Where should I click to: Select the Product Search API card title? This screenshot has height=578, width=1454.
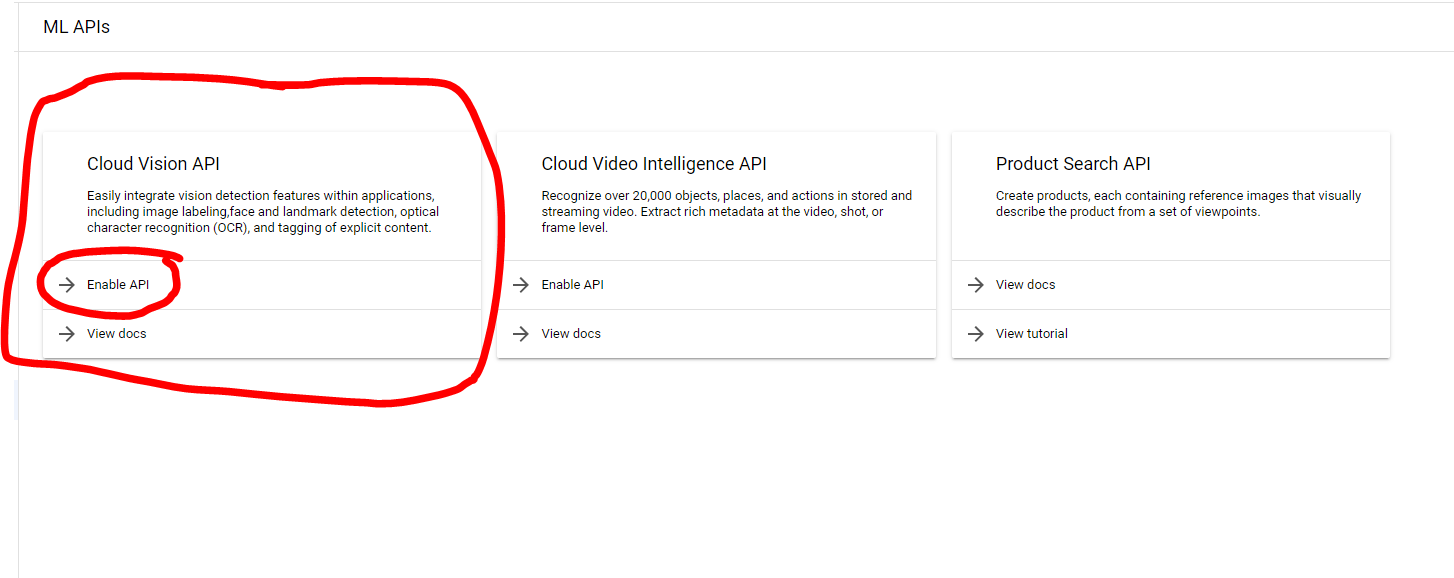[x=1073, y=164]
